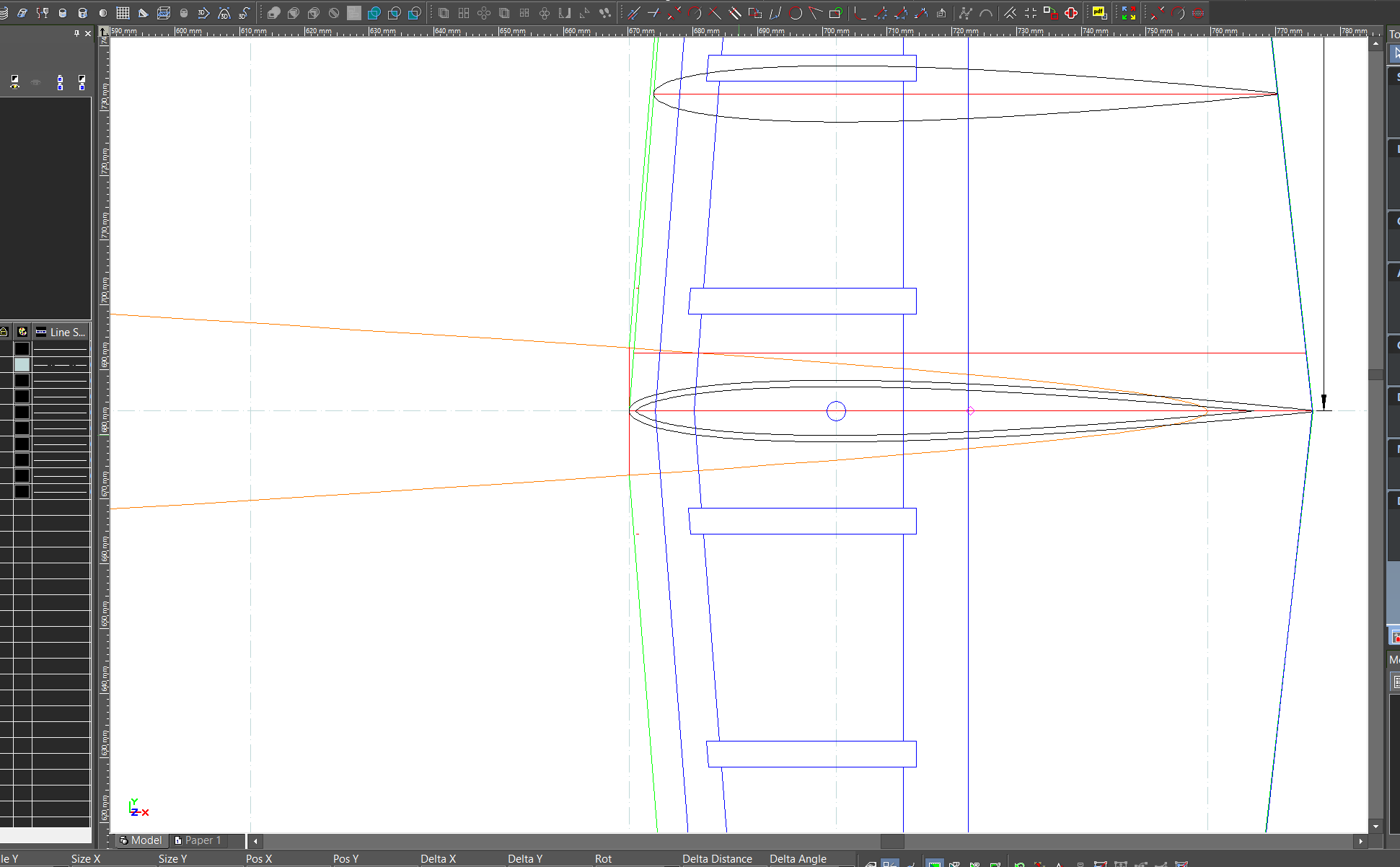This screenshot has width=1400, height=867.
Task: Click the colored arrows zoom extents icon
Action: pyautogui.click(x=1128, y=13)
